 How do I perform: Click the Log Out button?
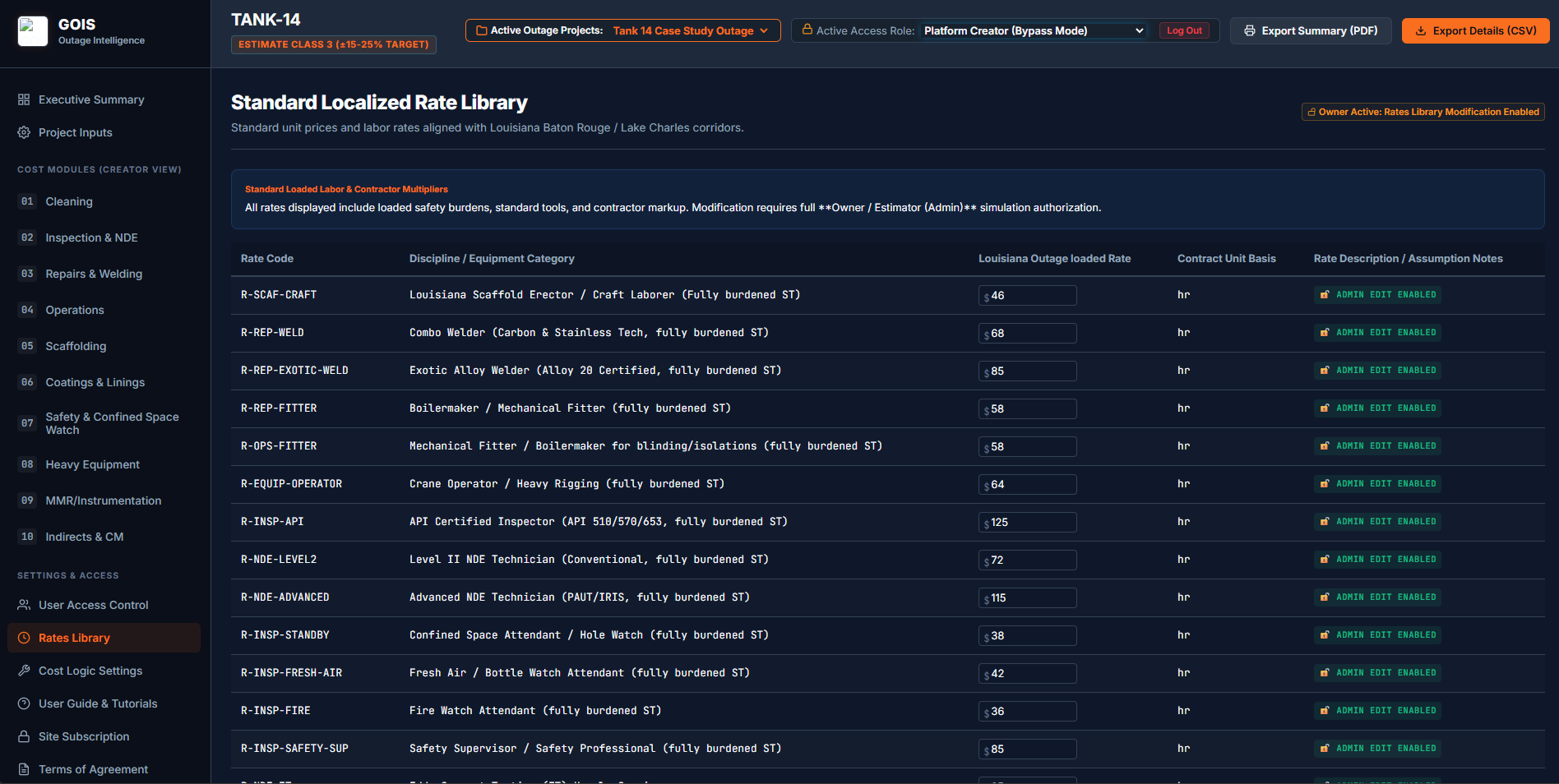tap(1184, 30)
